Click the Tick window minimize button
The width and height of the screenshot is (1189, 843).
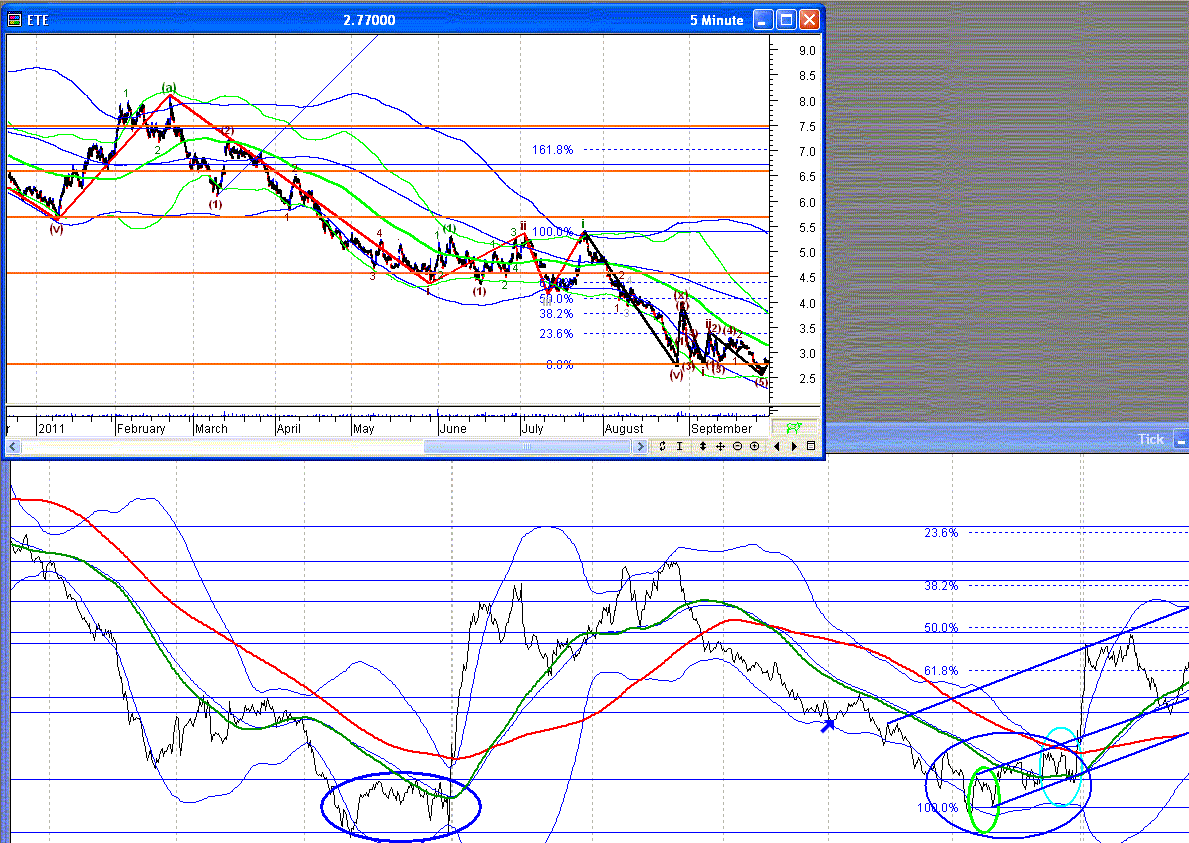1181,439
